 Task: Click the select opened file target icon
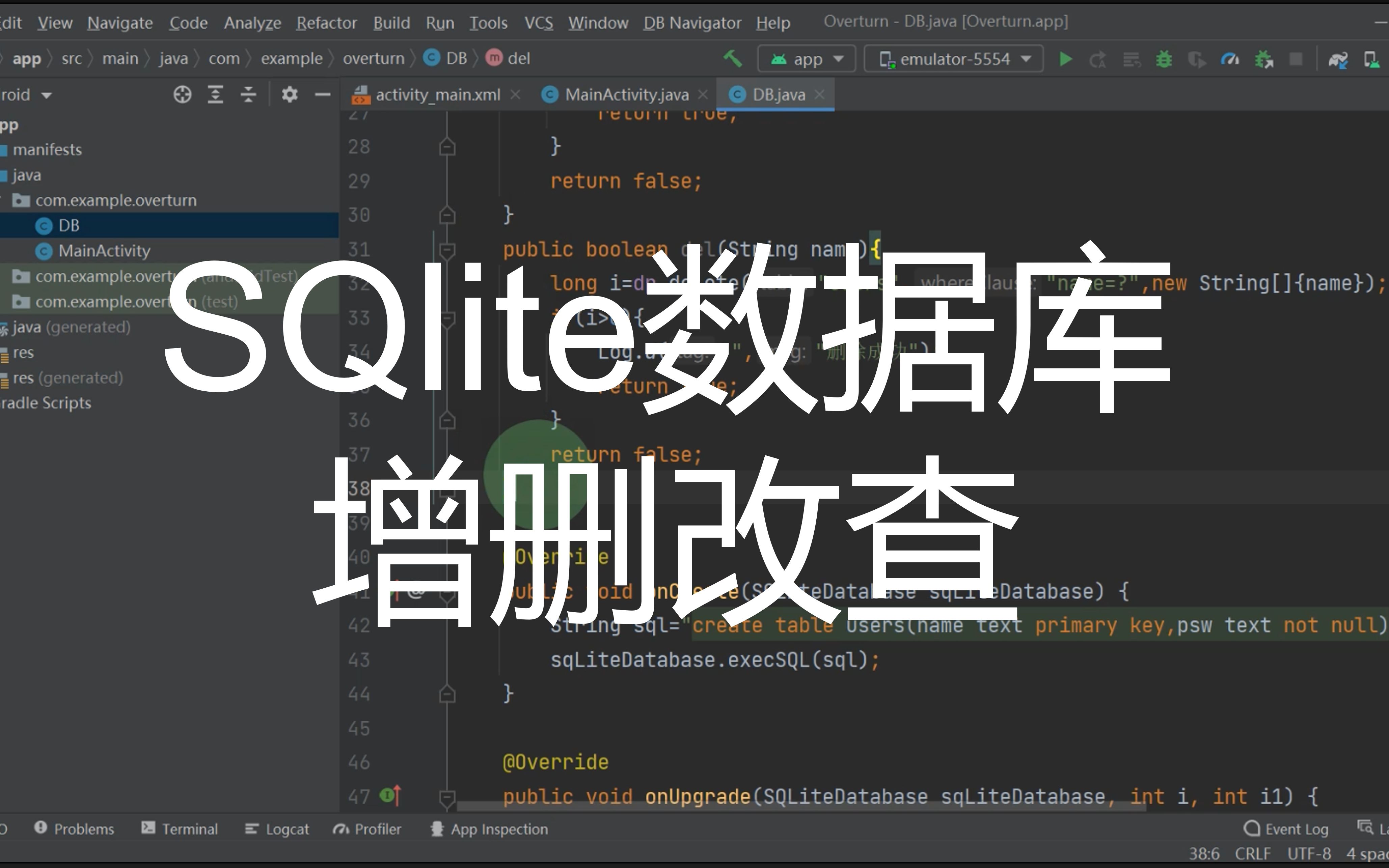182,94
